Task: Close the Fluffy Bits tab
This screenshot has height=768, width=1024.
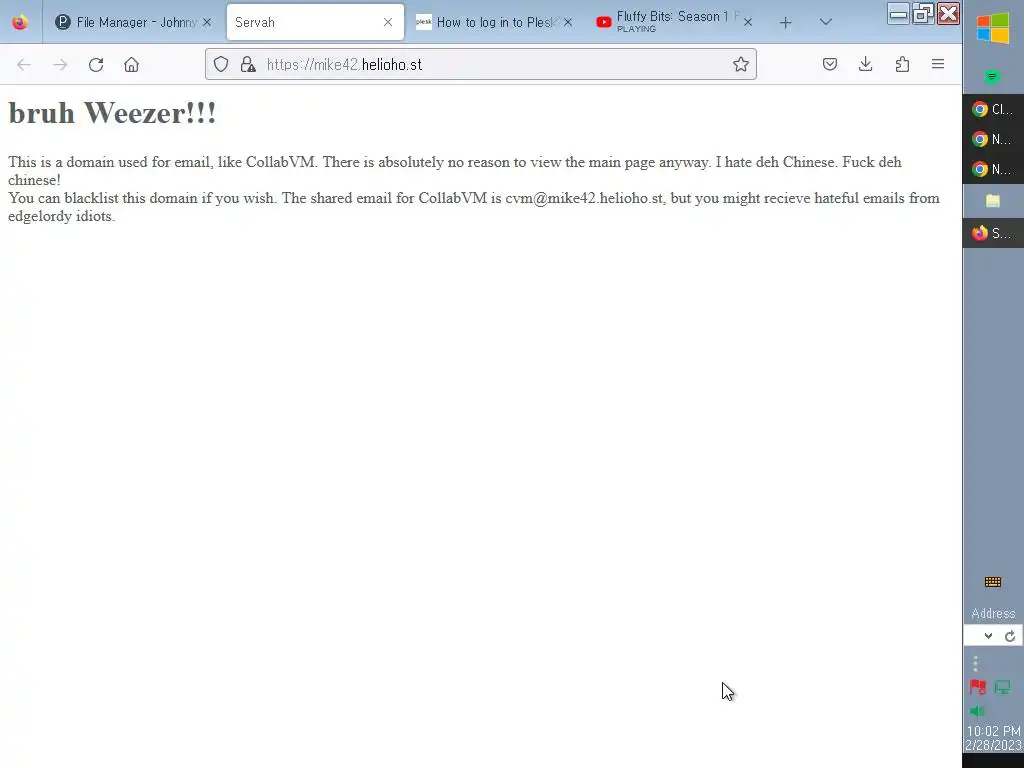Action: tap(748, 22)
